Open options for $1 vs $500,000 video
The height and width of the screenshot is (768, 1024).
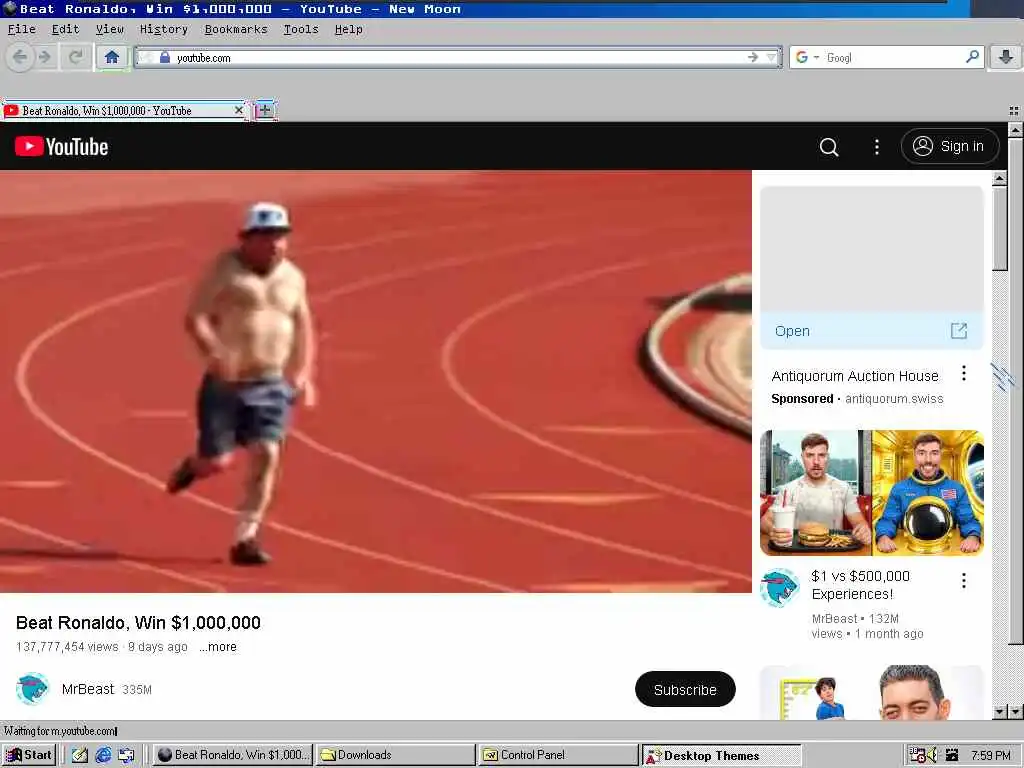click(x=963, y=581)
